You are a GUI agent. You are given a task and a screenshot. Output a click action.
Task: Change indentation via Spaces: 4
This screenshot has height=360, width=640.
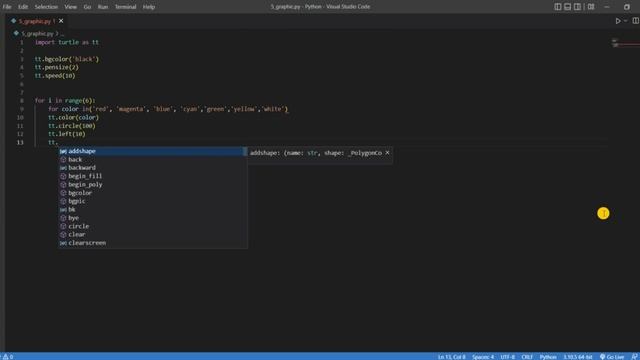pyautogui.click(x=483, y=356)
